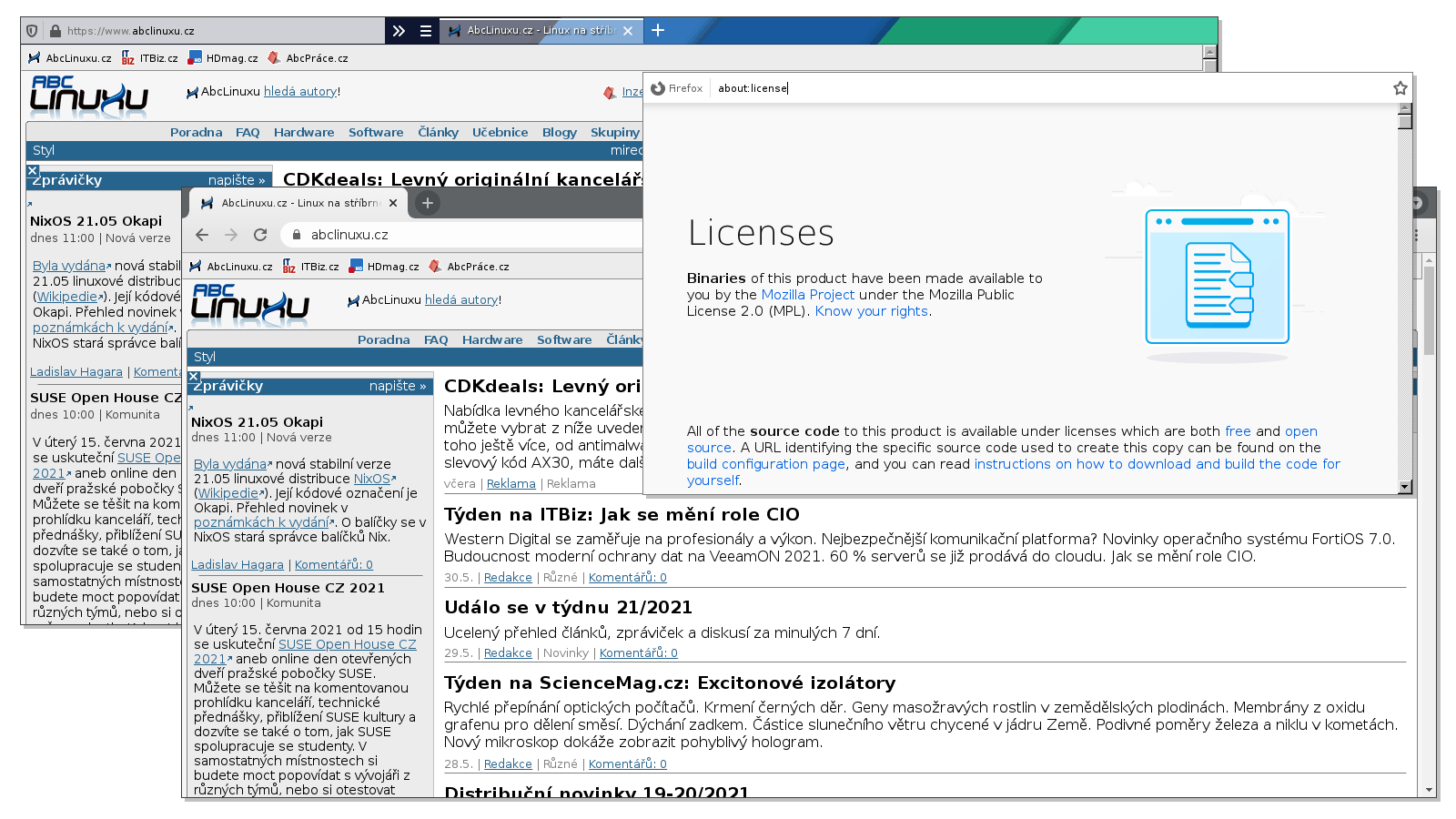Open 'poznámkách k vydání' link in Chrome page
The image size is (1456, 819).
tap(261, 522)
